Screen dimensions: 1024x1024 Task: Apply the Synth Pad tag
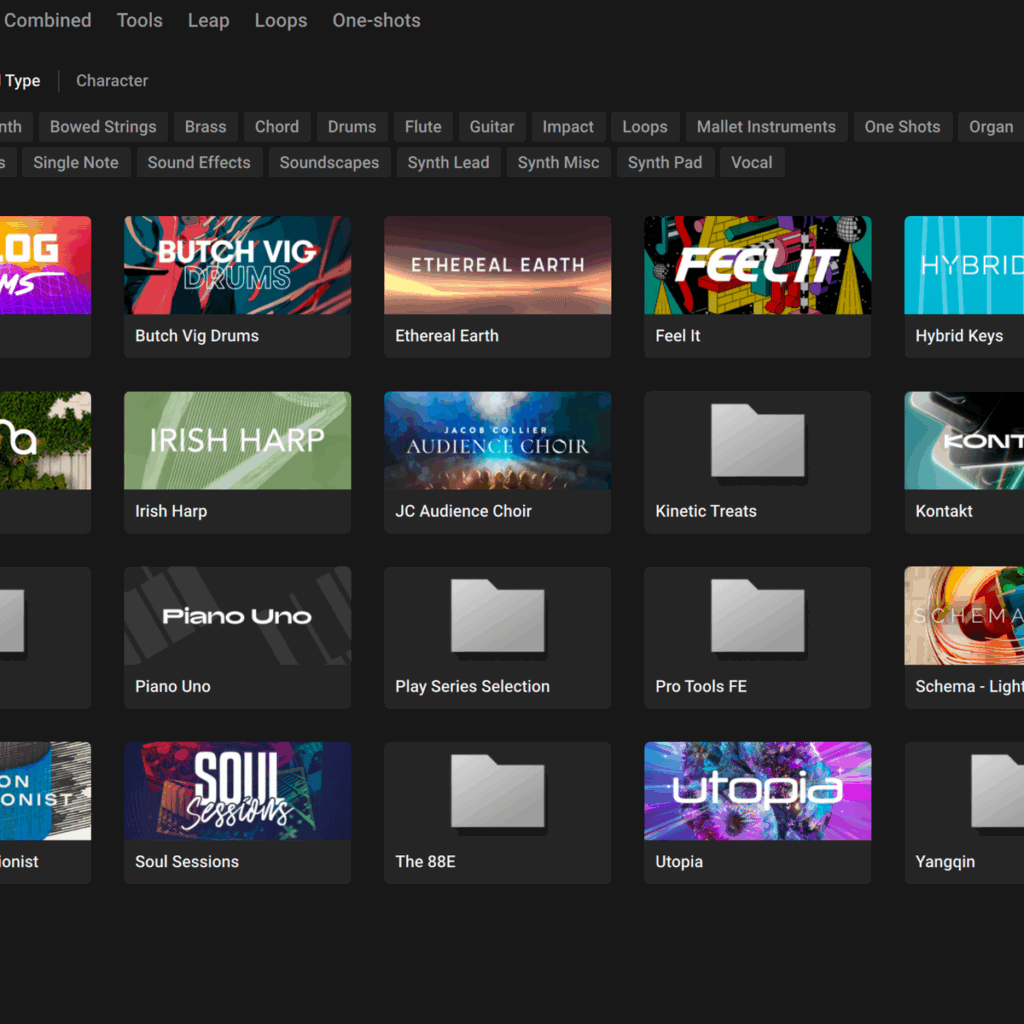[665, 163]
